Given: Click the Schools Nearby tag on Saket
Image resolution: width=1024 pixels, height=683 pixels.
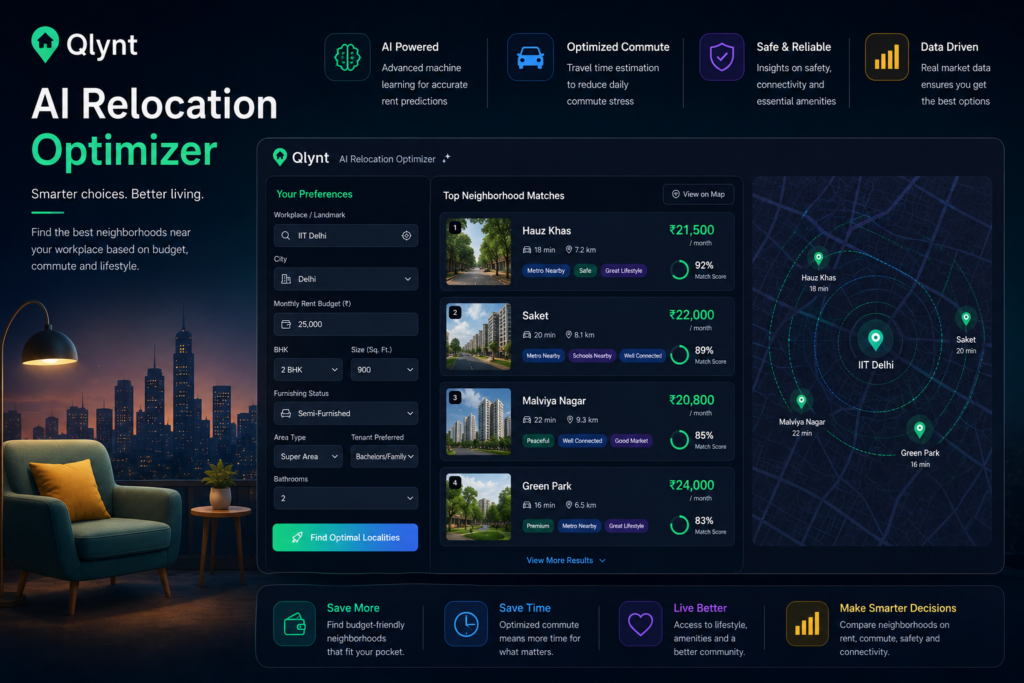Looking at the screenshot, I should coord(592,356).
